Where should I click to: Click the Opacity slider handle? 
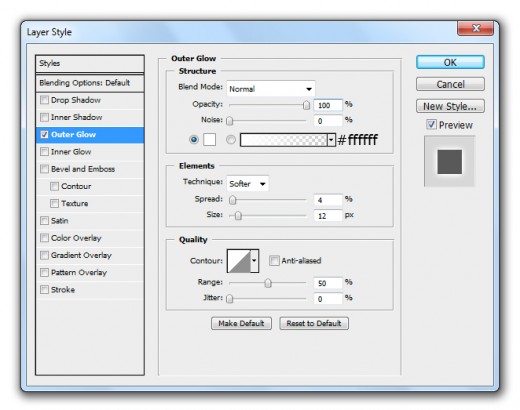click(306, 105)
